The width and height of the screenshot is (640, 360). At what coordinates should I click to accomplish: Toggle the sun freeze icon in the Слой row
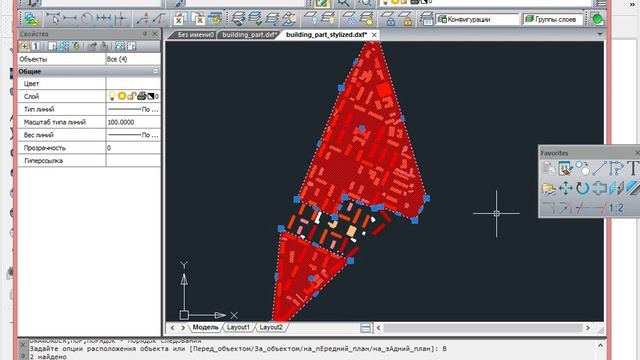(x=122, y=96)
